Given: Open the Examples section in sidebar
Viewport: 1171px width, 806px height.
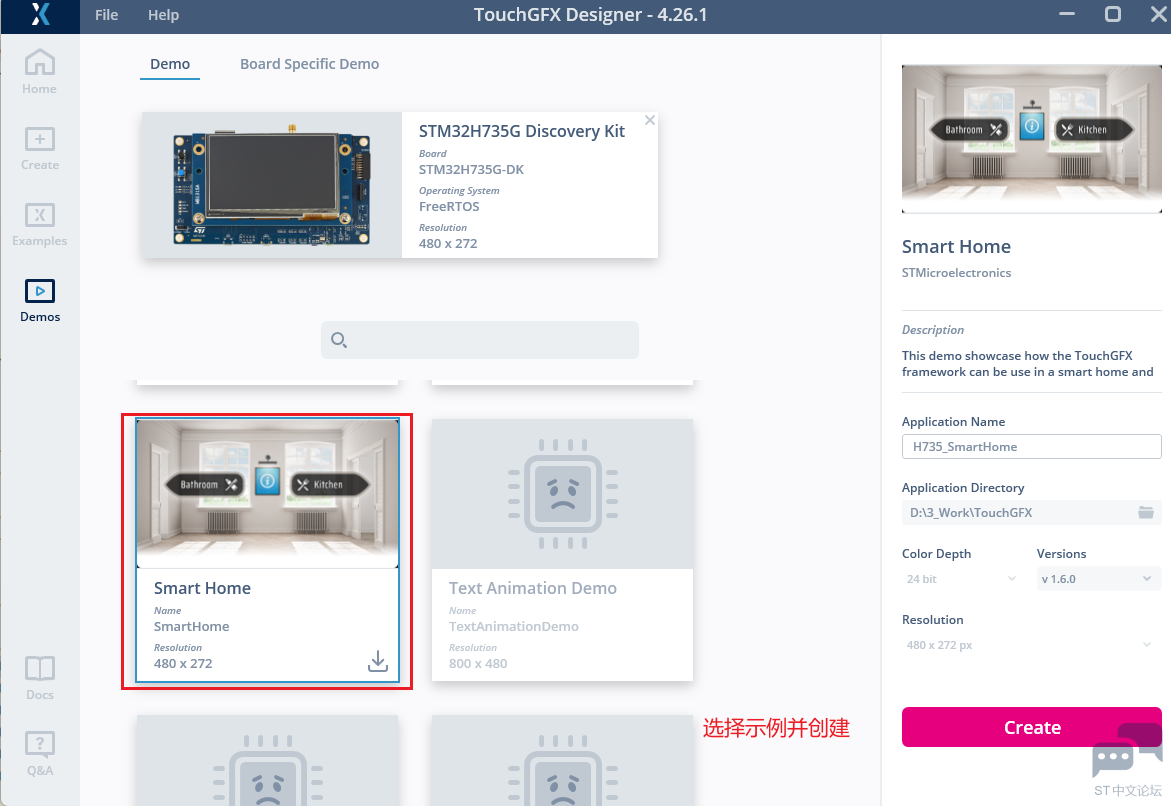Looking at the screenshot, I should [x=40, y=224].
